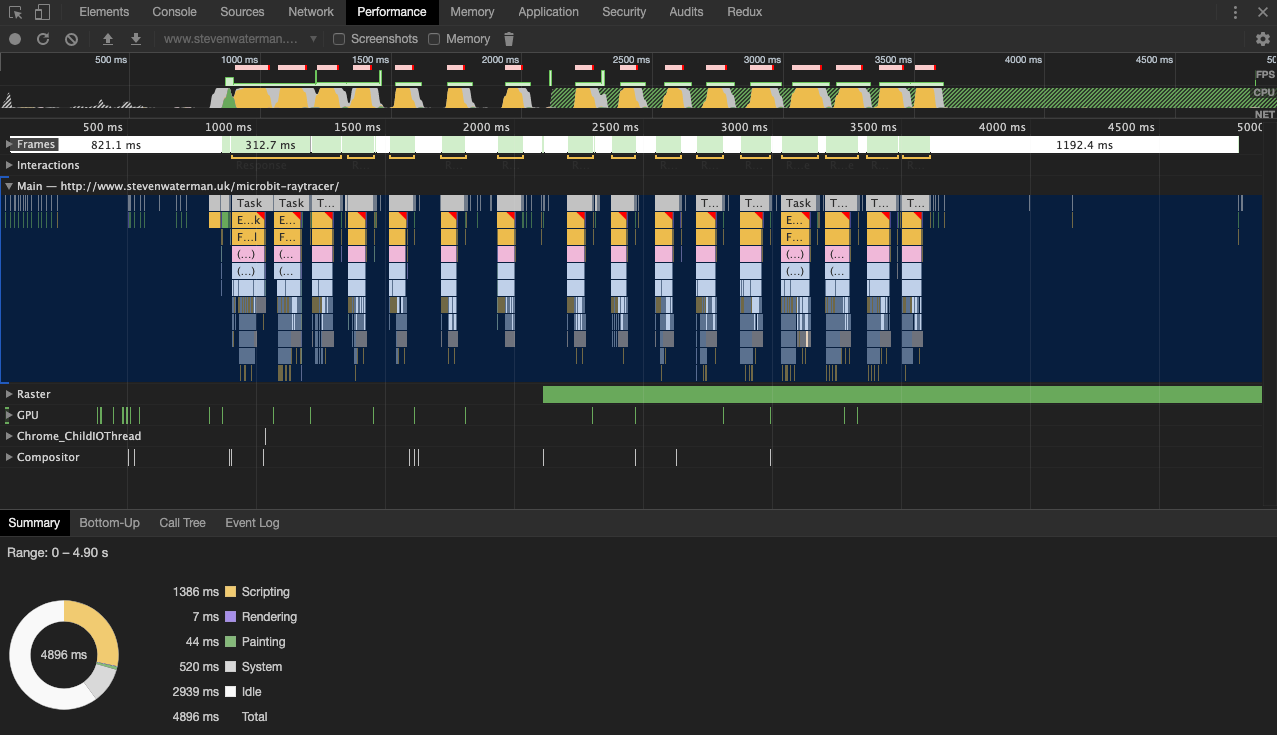Clear the current recording
The height and width of the screenshot is (735, 1277).
[x=71, y=38]
